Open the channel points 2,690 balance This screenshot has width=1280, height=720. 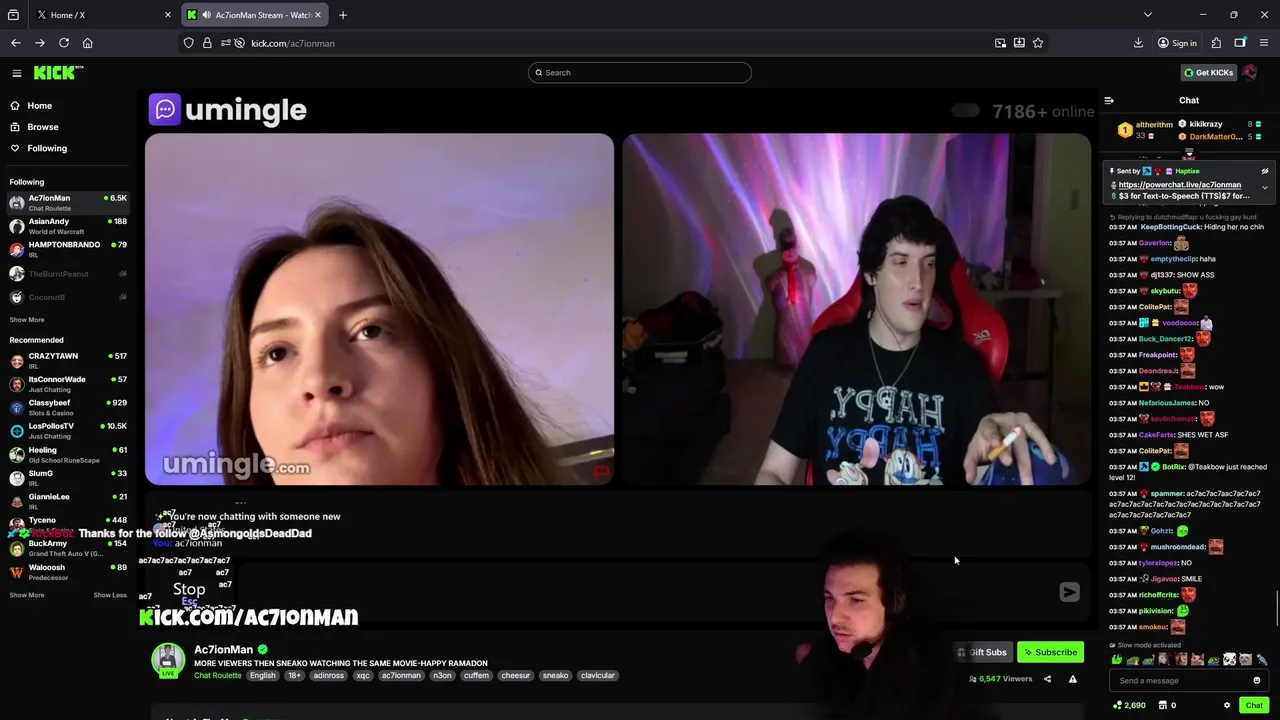pyautogui.click(x=1129, y=705)
